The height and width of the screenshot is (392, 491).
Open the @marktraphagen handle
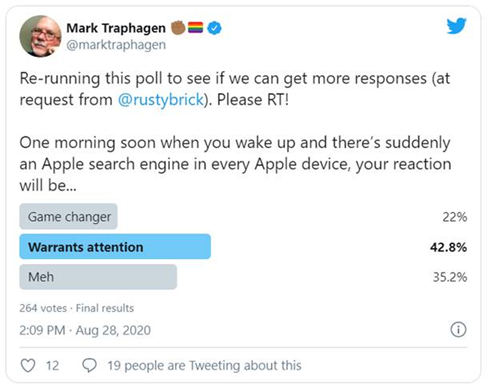click(116, 45)
